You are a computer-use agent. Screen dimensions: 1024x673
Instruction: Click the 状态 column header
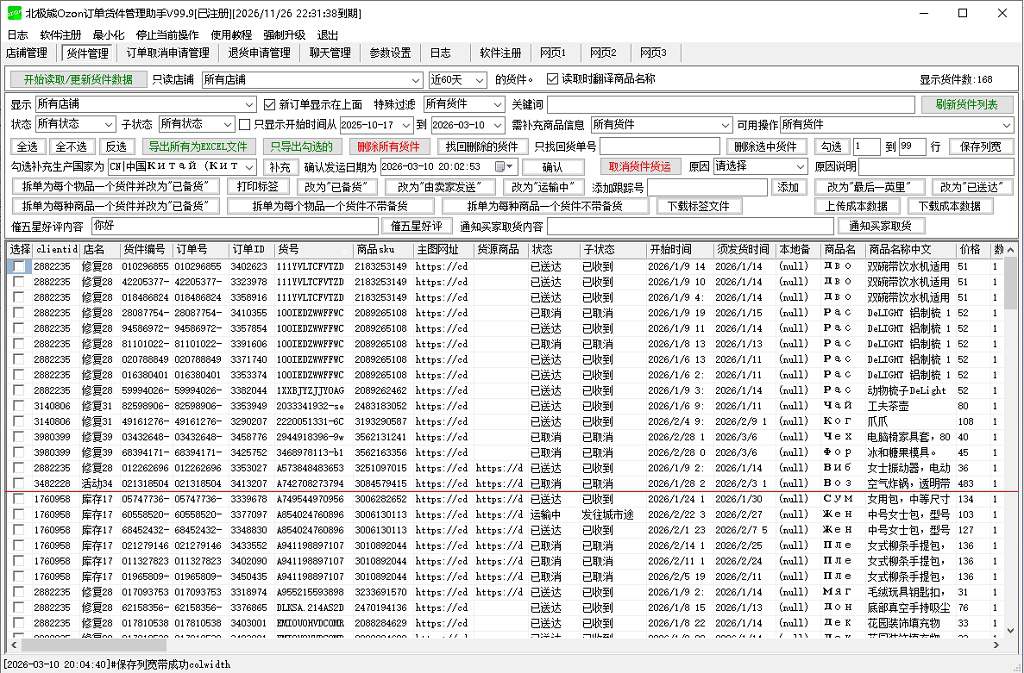(542, 249)
